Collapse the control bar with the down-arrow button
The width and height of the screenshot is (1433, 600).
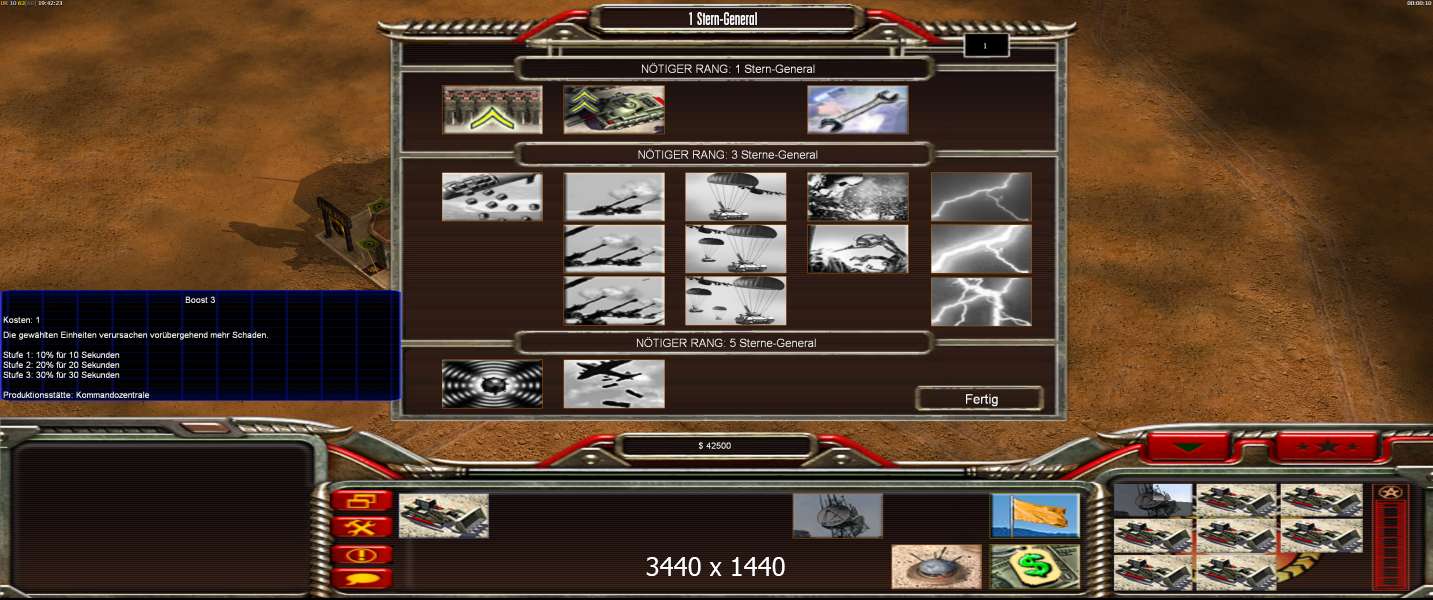1189,447
